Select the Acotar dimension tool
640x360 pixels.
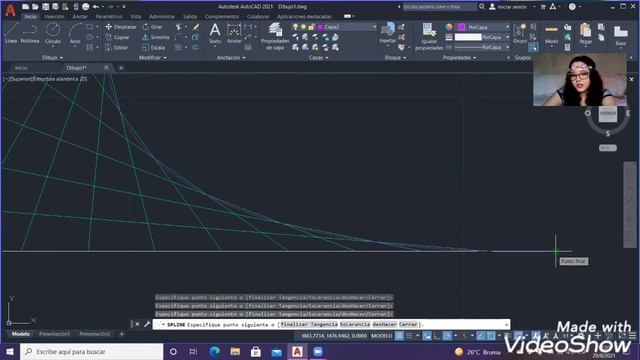pos(234,33)
